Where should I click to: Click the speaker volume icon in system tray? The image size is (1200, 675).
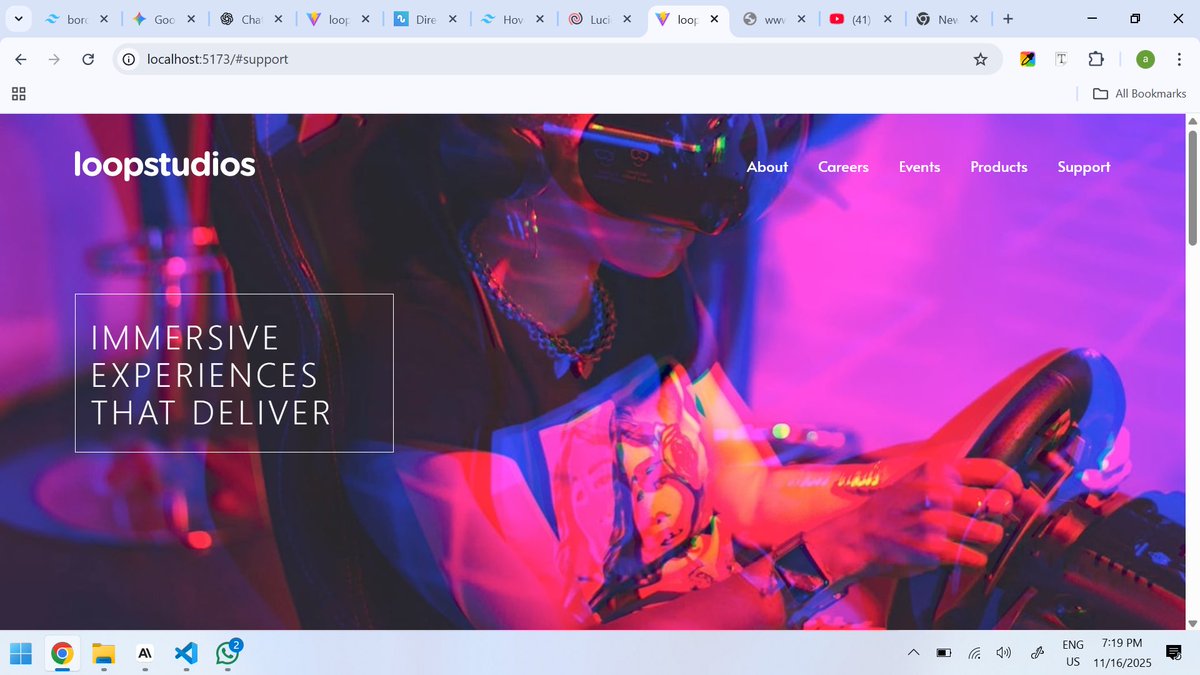coord(1003,652)
